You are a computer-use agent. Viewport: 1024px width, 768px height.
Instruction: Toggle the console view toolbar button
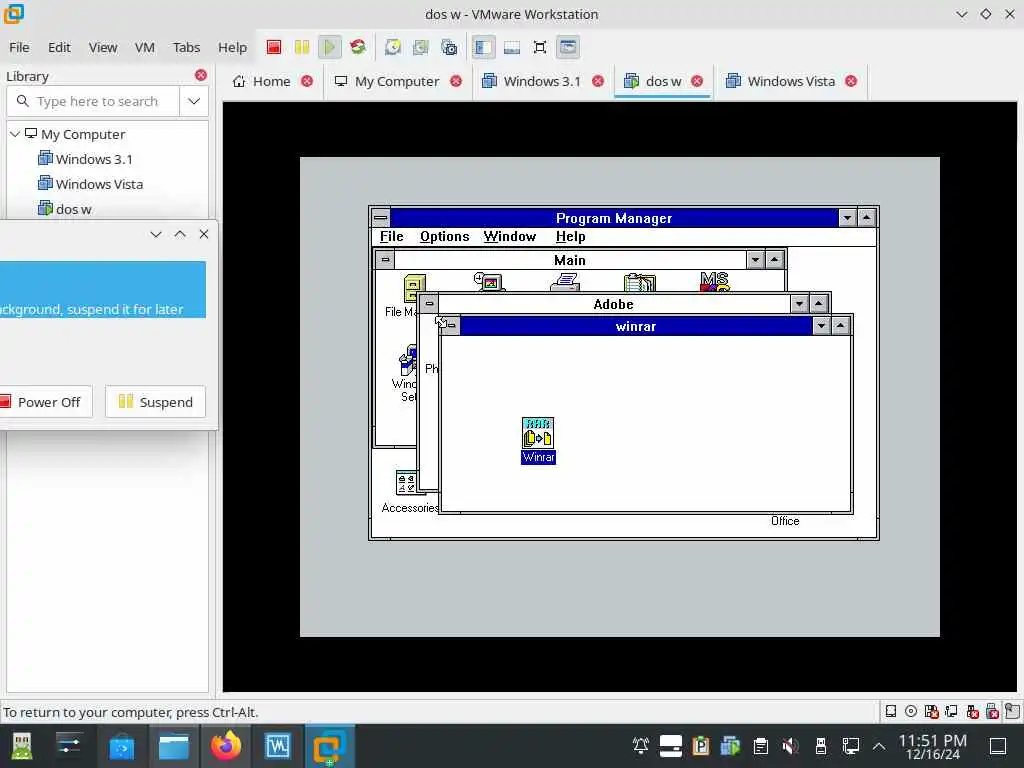point(568,47)
